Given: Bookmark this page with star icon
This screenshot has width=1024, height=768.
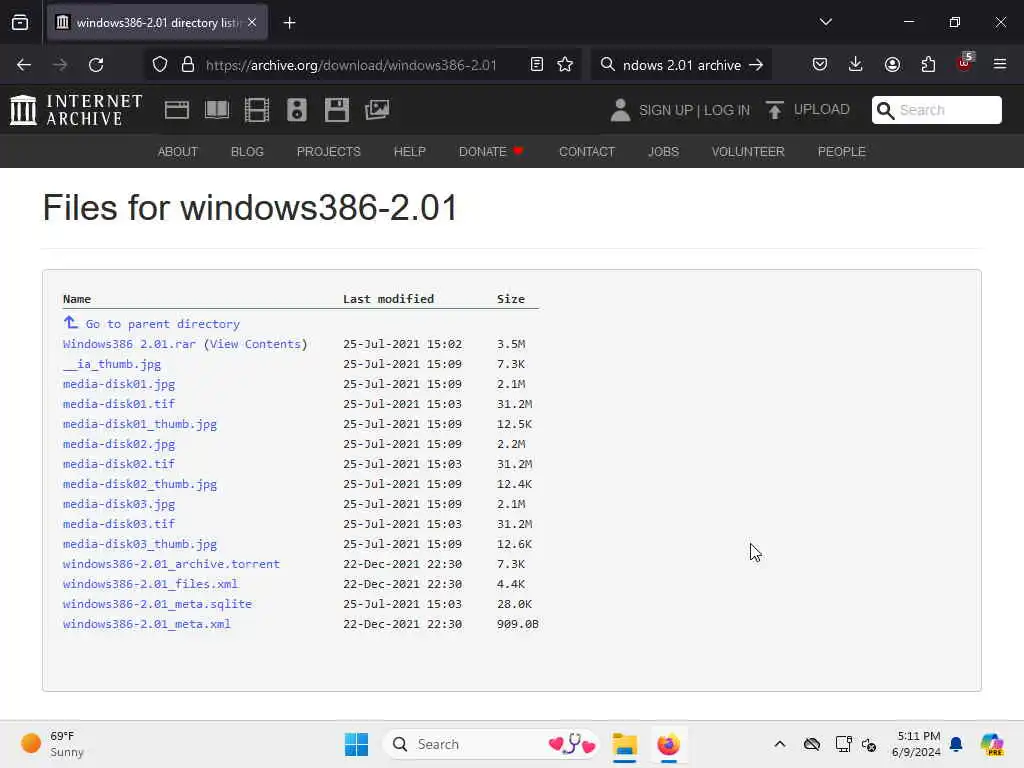Looking at the screenshot, I should 565,65.
